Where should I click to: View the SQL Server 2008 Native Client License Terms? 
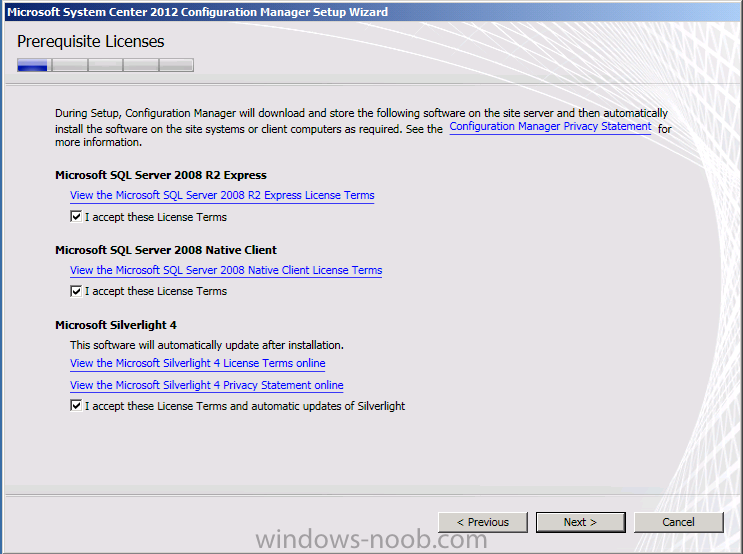point(226,270)
